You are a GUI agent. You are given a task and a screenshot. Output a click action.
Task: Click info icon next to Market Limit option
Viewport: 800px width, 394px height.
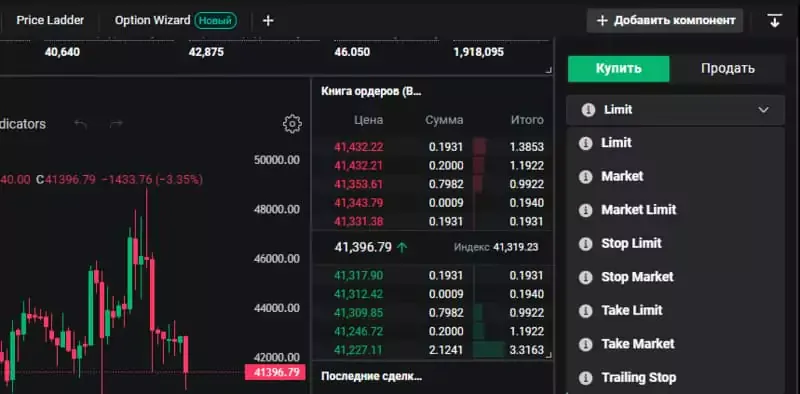586,210
